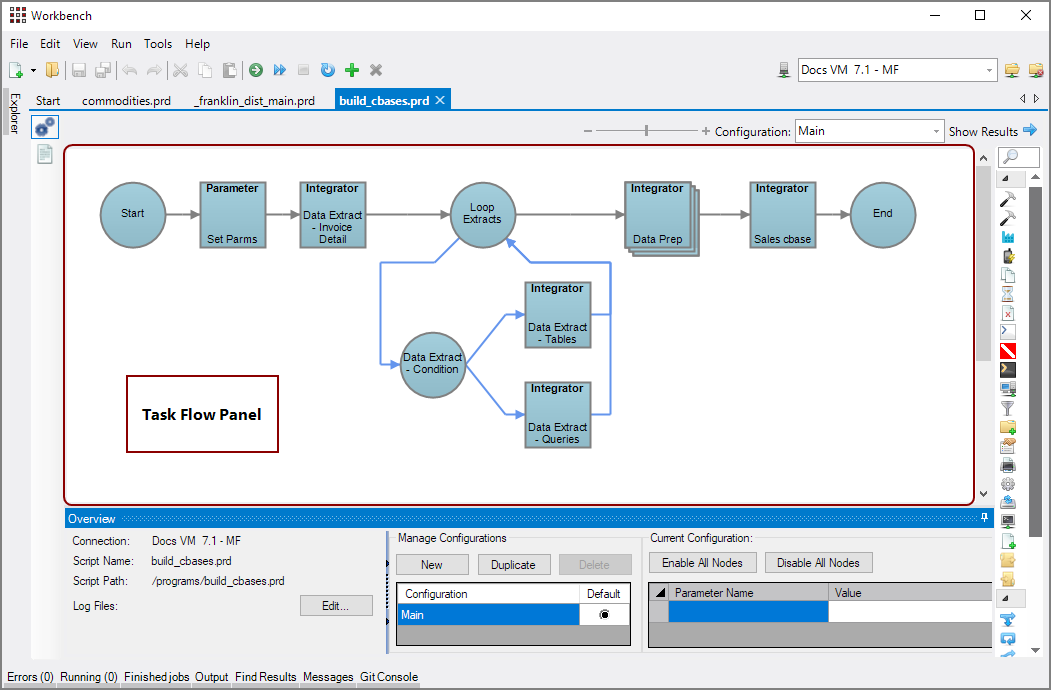Select the Main configuration default radio button
Image resolution: width=1051 pixels, height=690 pixels.
(x=604, y=615)
